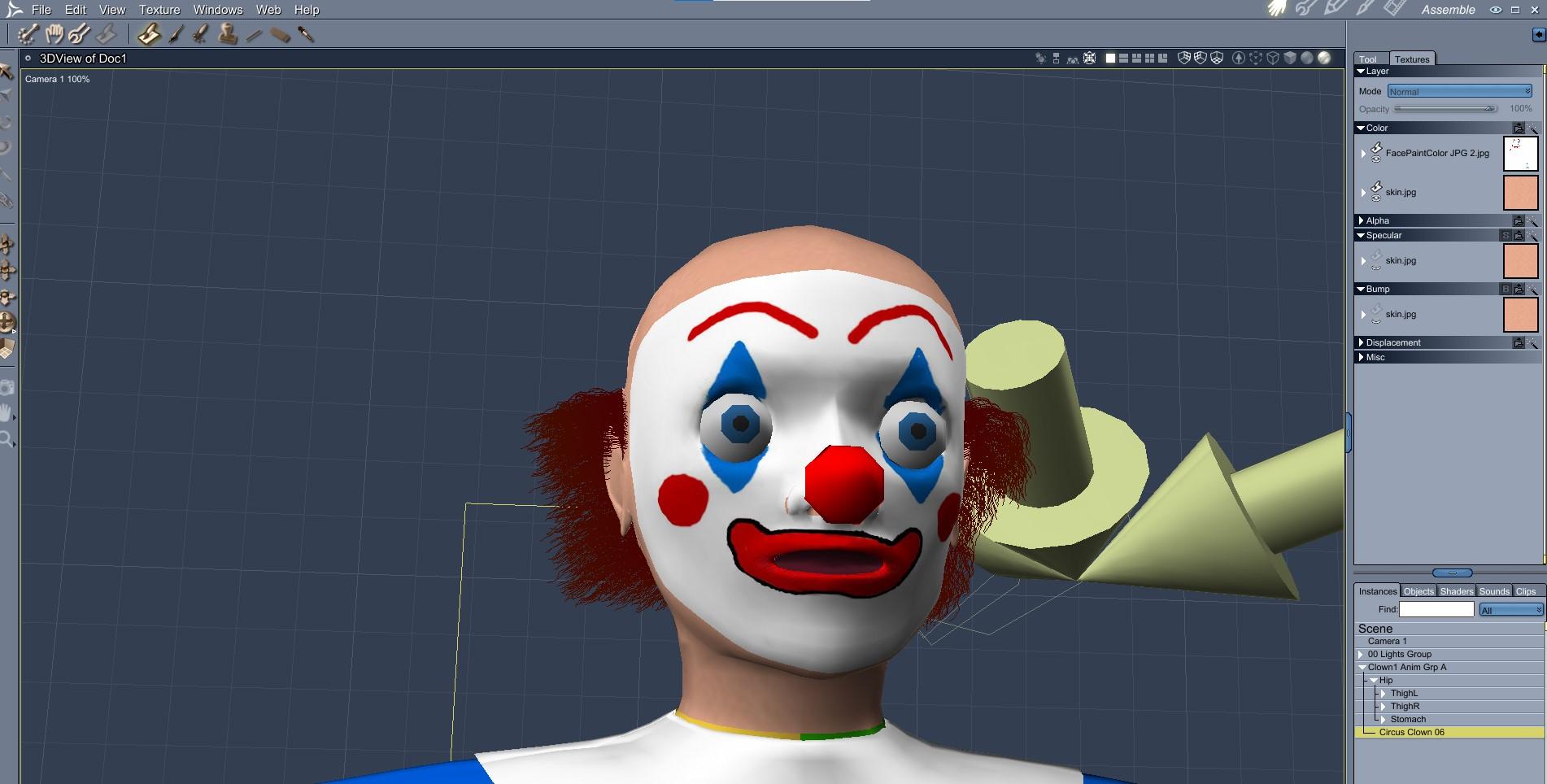Select Circus Clown 06 in scene tree
Viewport: 1547px width, 784px height.
[1411, 732]
